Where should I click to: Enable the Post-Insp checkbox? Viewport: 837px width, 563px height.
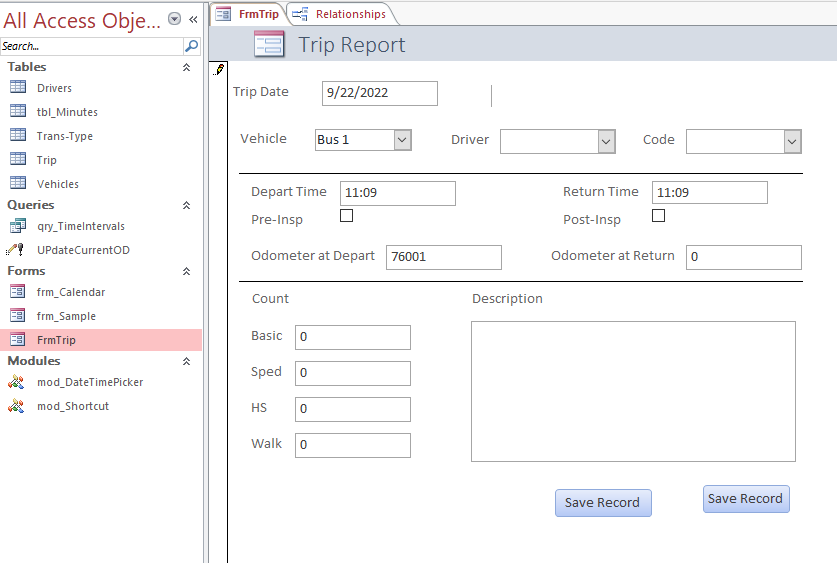pos(659,215)
